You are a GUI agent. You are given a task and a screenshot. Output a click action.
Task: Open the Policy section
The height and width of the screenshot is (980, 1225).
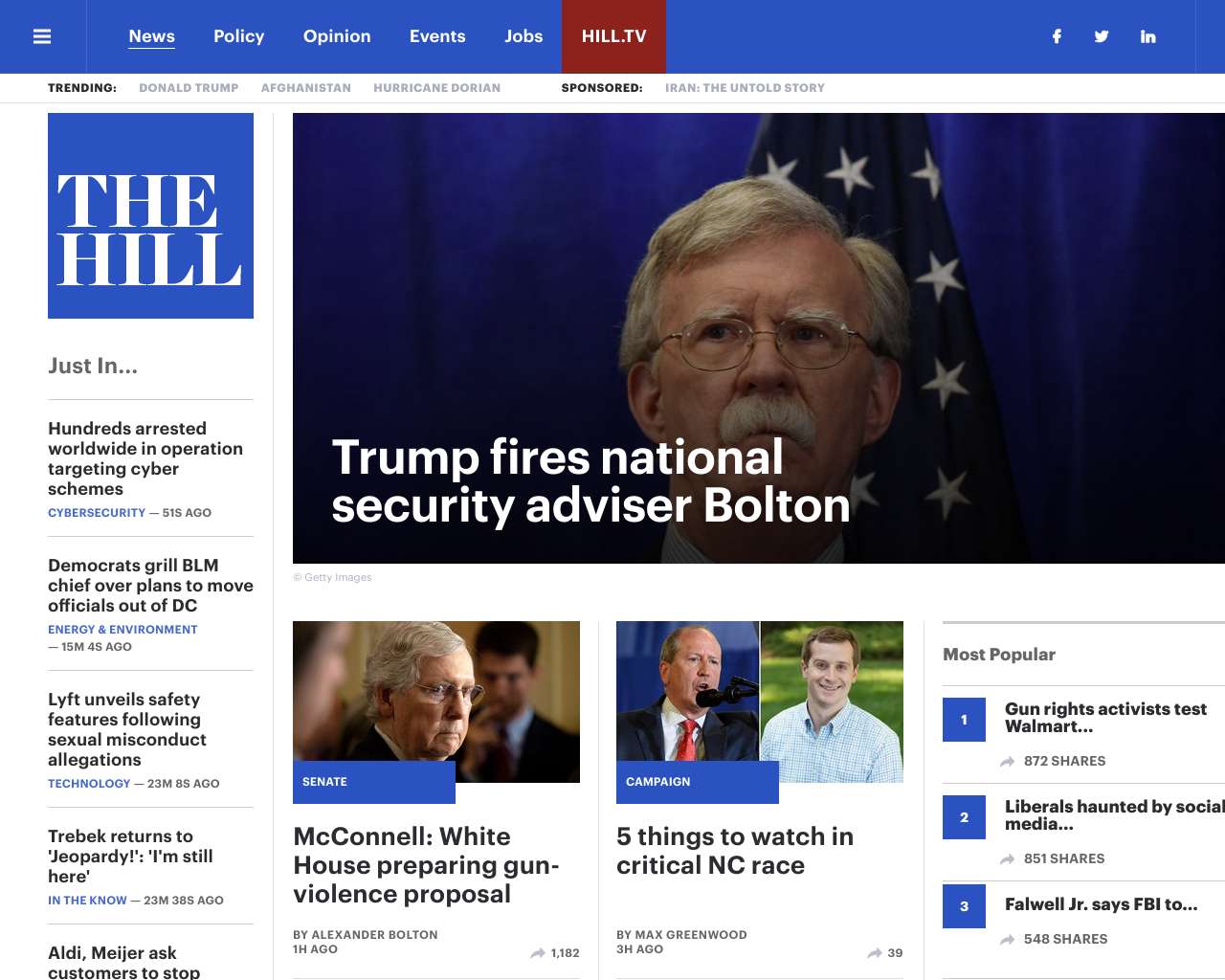pos(238,36)
